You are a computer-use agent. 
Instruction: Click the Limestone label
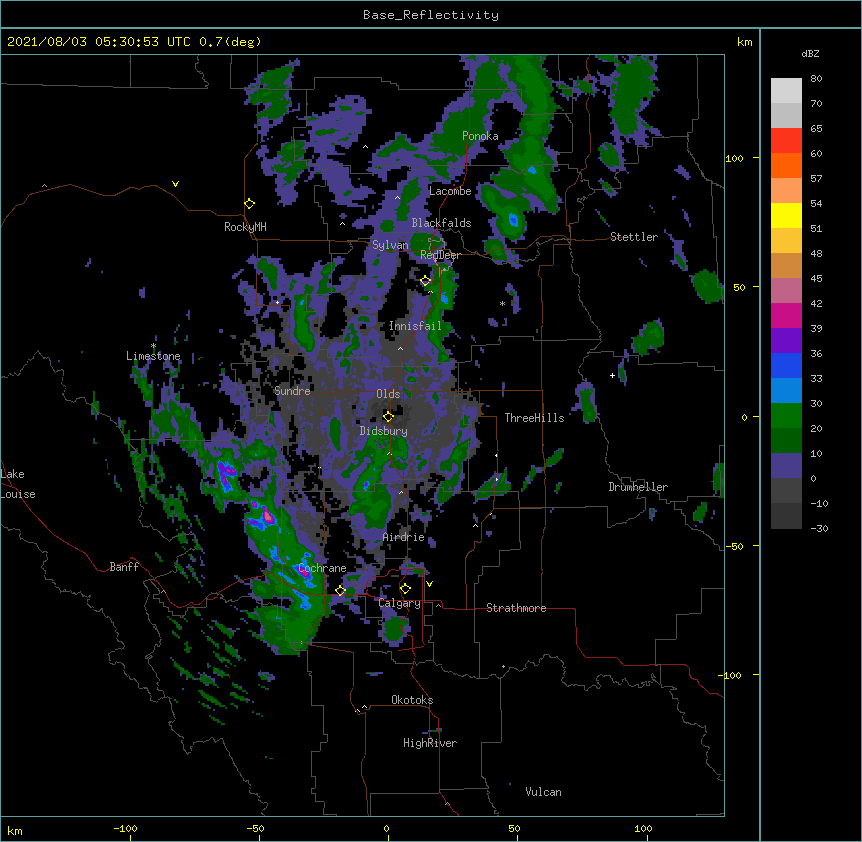[x=153, y=356]
